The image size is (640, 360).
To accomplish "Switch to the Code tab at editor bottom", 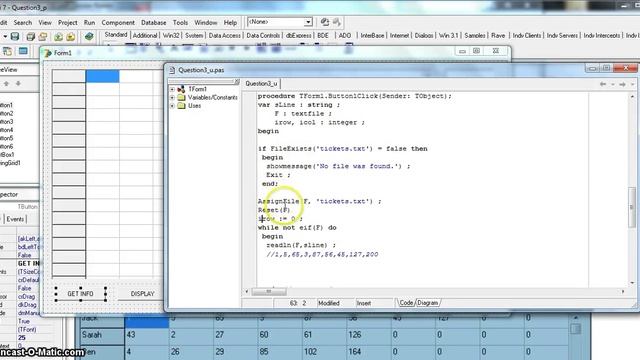I will click(406, 303).
